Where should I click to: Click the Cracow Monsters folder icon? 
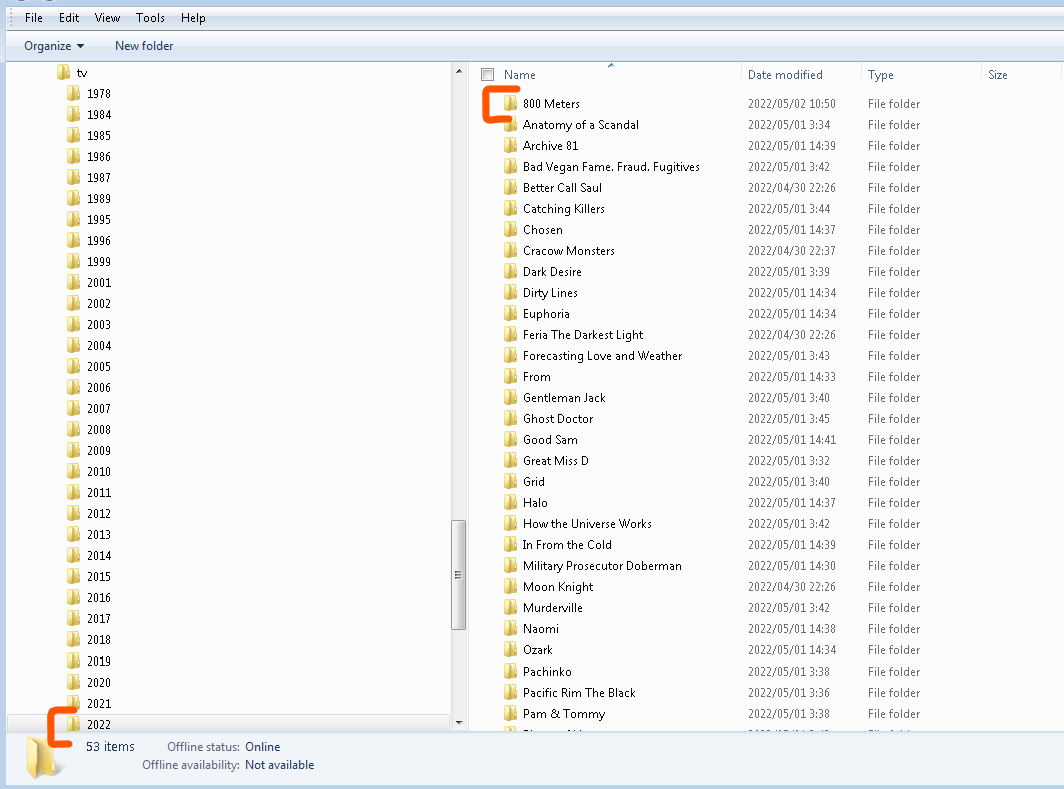510,250
